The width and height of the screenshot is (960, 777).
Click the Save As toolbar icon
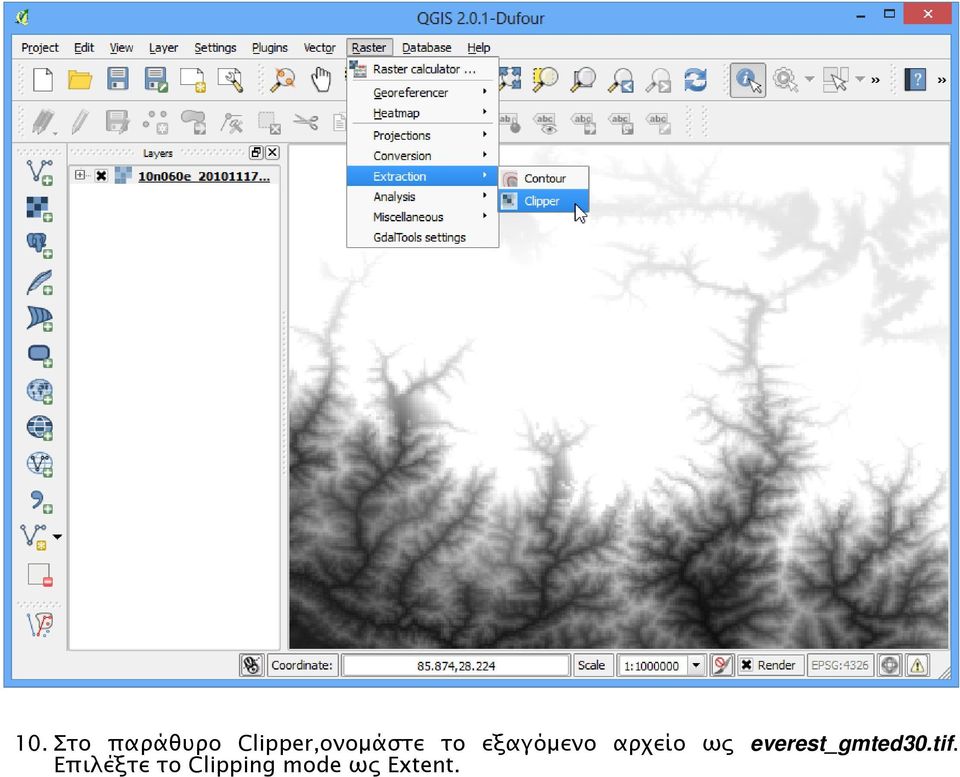tap(156, 80)
